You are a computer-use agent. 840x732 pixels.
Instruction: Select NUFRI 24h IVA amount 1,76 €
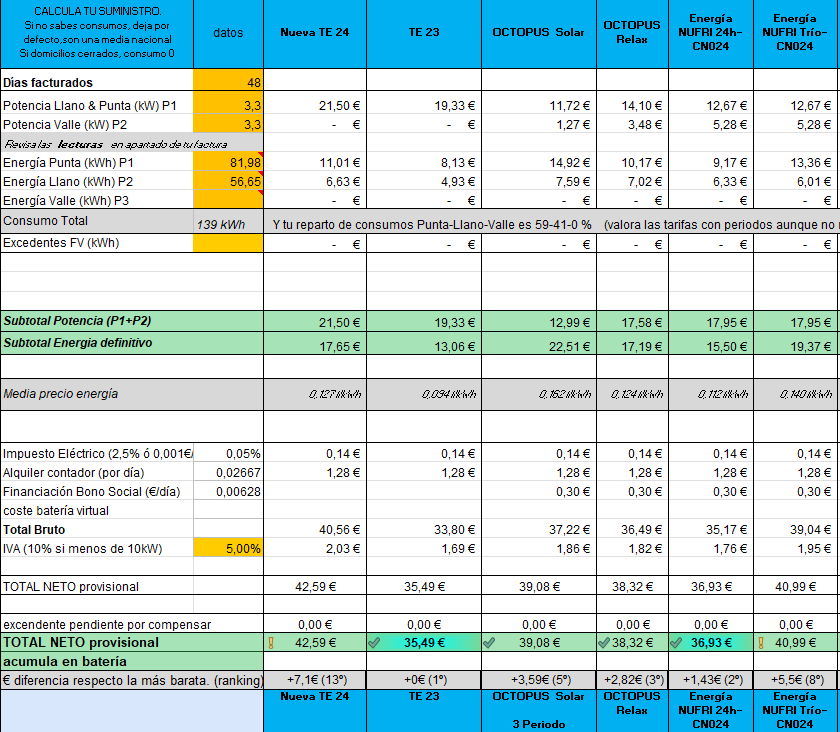tap(711, 548)
